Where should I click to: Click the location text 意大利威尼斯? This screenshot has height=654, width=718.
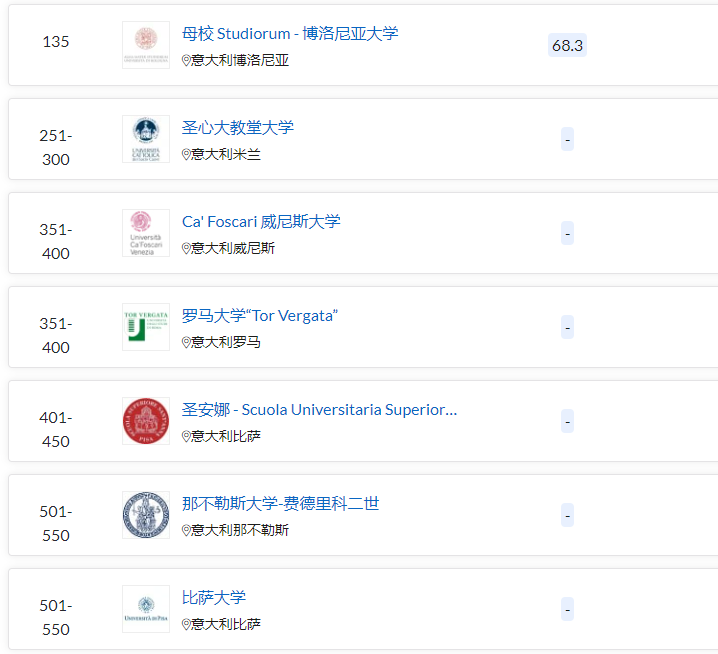tap(233, 248)
